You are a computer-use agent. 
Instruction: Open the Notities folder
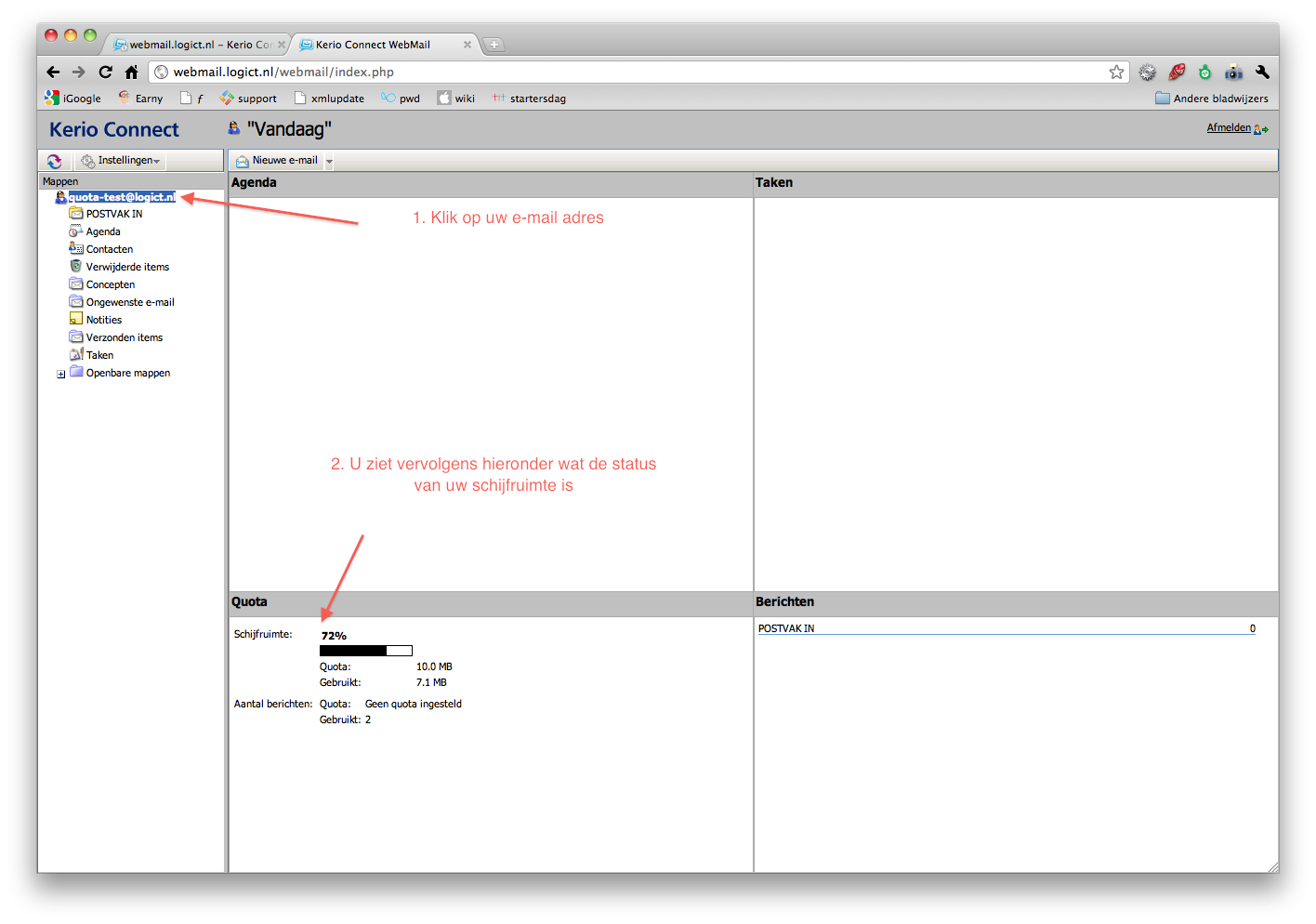click(104, 320)
